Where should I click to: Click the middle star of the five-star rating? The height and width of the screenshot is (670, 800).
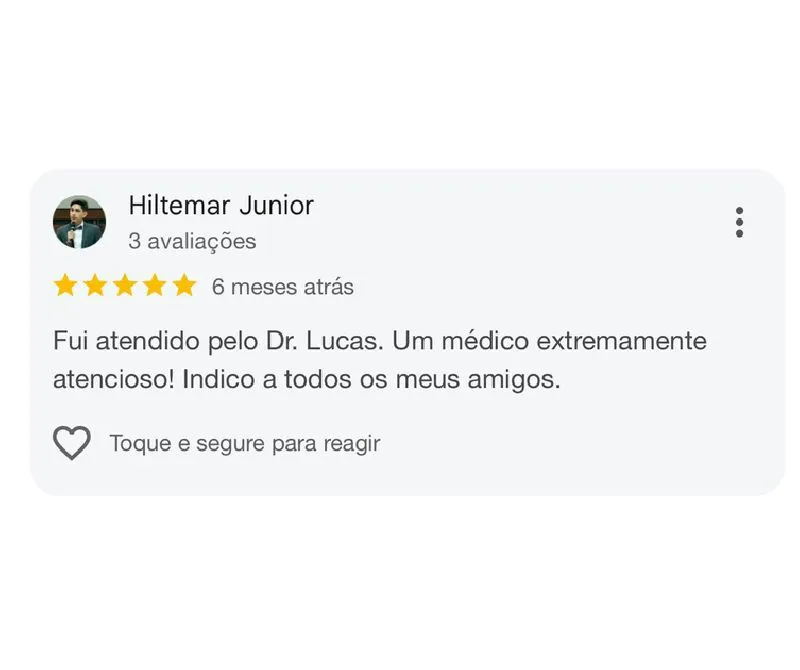point(123,286)
